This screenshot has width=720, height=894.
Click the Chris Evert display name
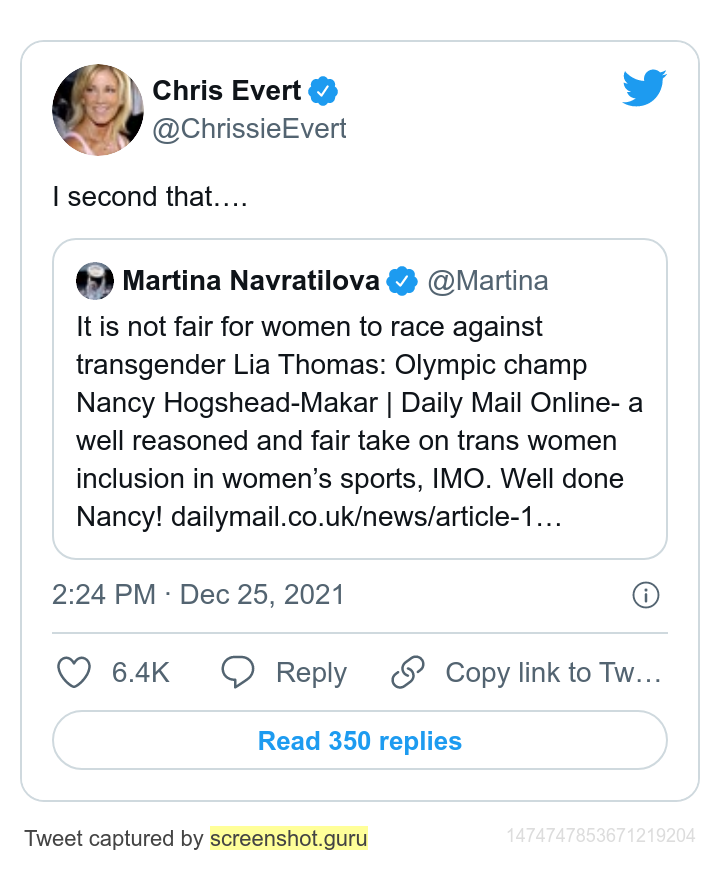[226, 91]
